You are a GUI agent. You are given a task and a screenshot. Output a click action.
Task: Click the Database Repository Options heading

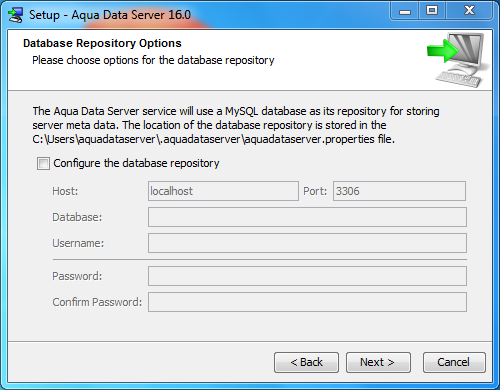tap(102, 43)
